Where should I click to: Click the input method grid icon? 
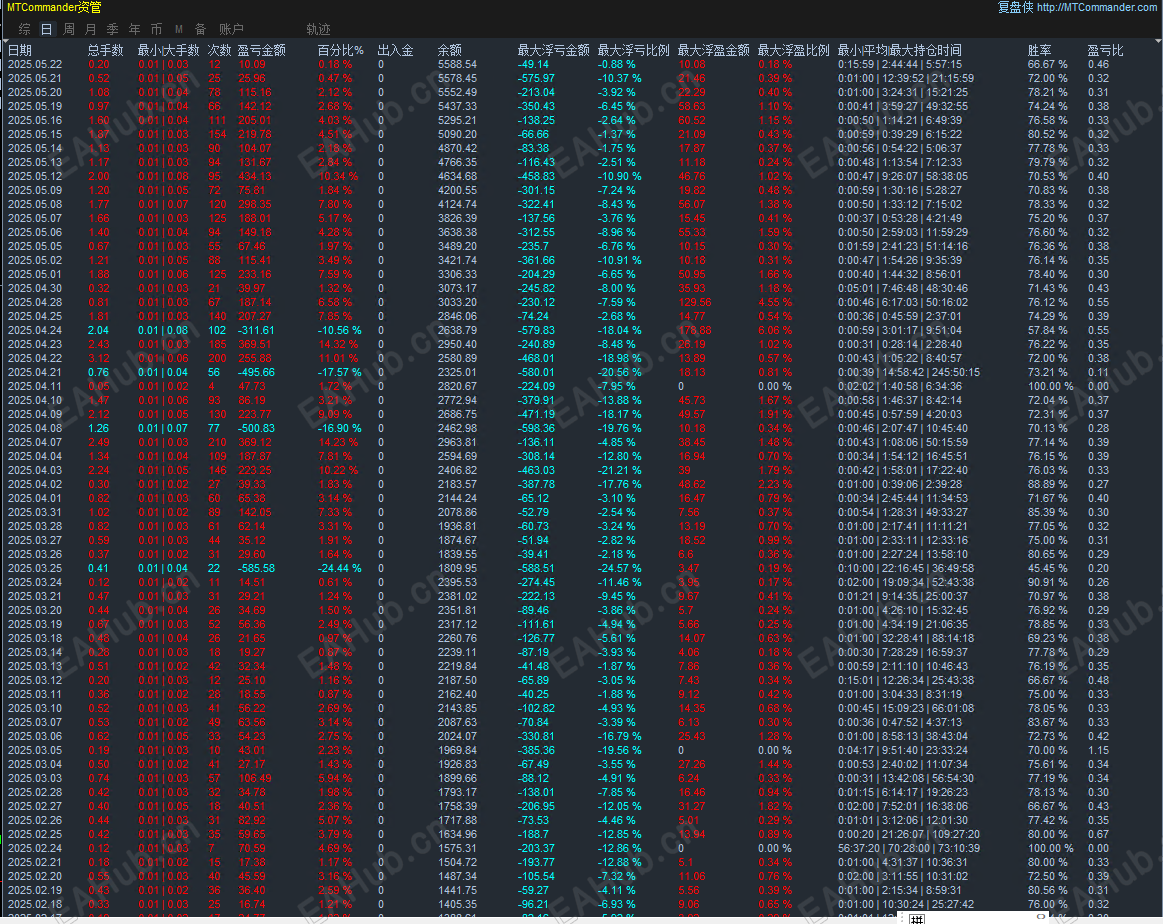pos(917,919)
